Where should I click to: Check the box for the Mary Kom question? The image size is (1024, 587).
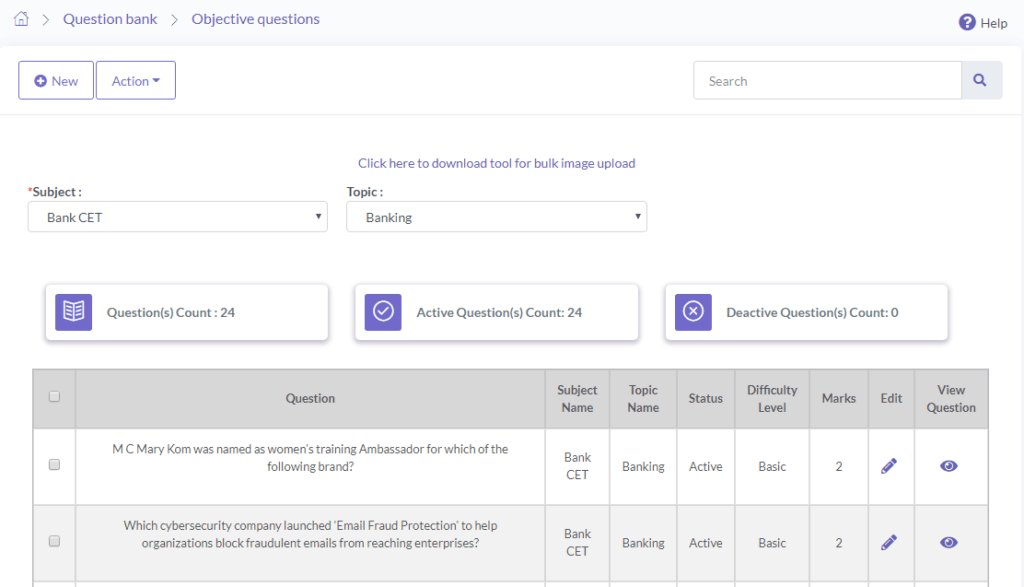[x=54, y=465]
